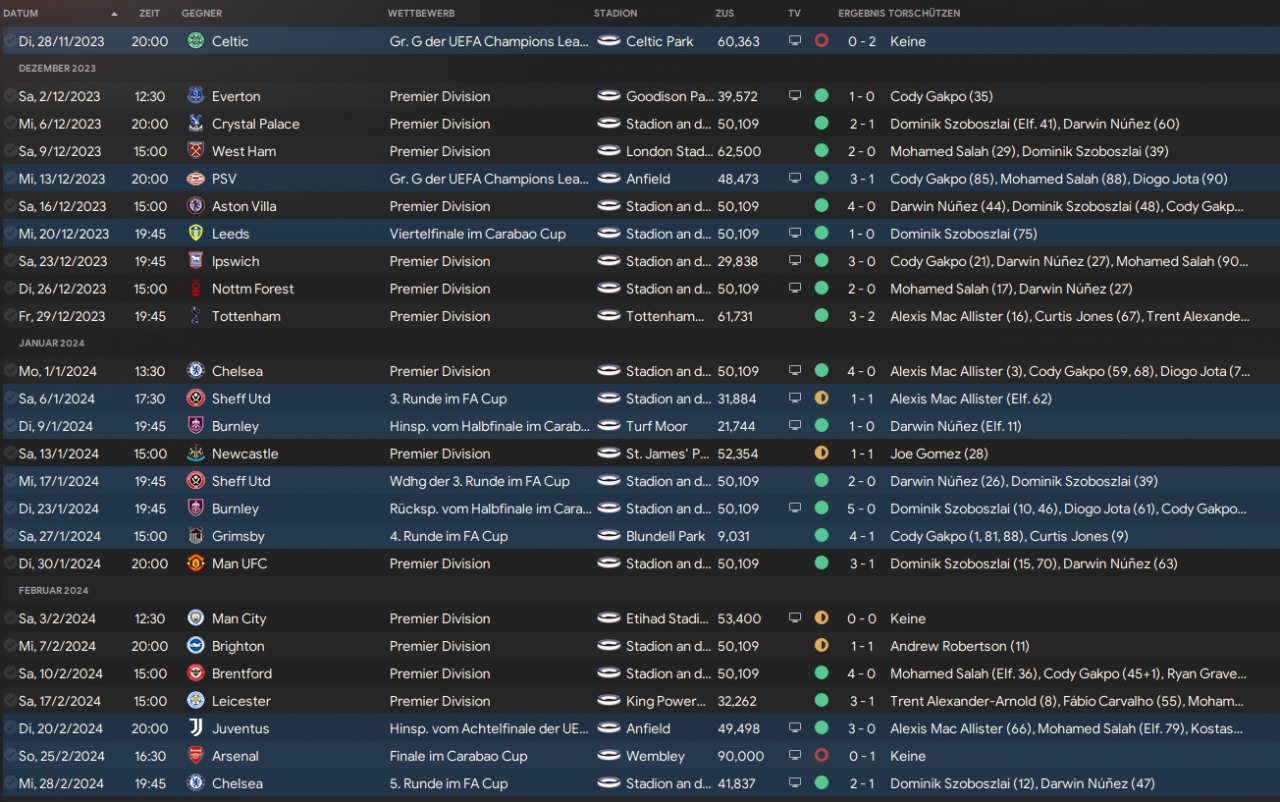Click the green win indicator in the Tottenham row
Image resolution: width=1280 pixels, height=802 pixels.
821,316
